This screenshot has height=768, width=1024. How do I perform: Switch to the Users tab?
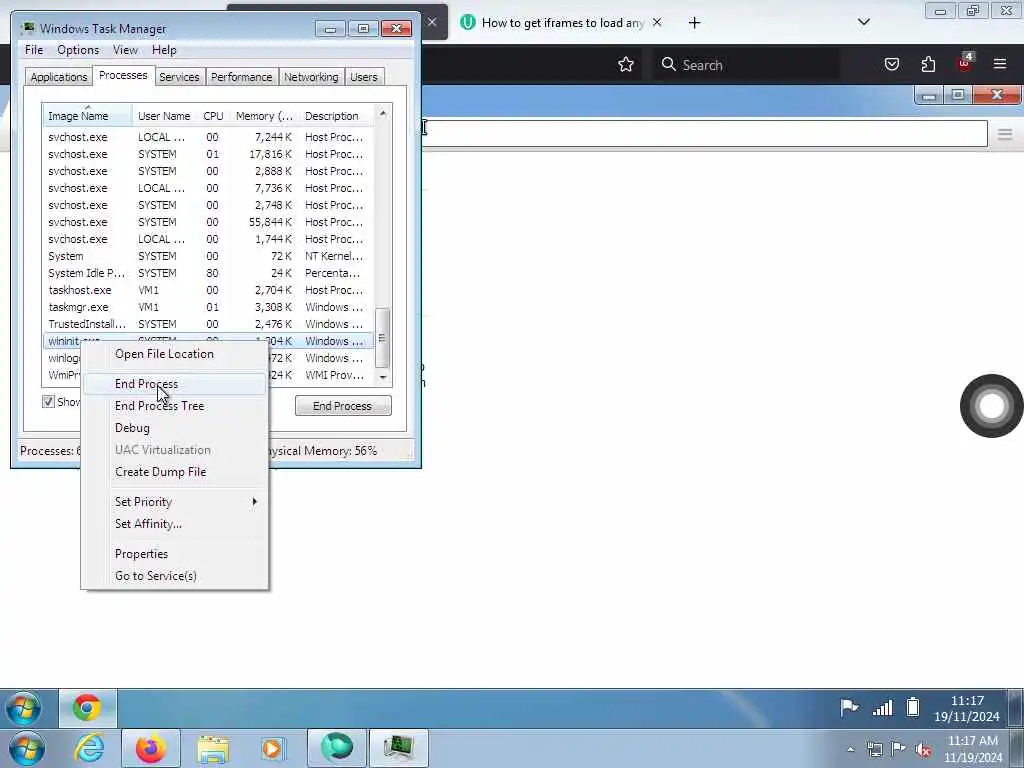[x=364, y=77]
